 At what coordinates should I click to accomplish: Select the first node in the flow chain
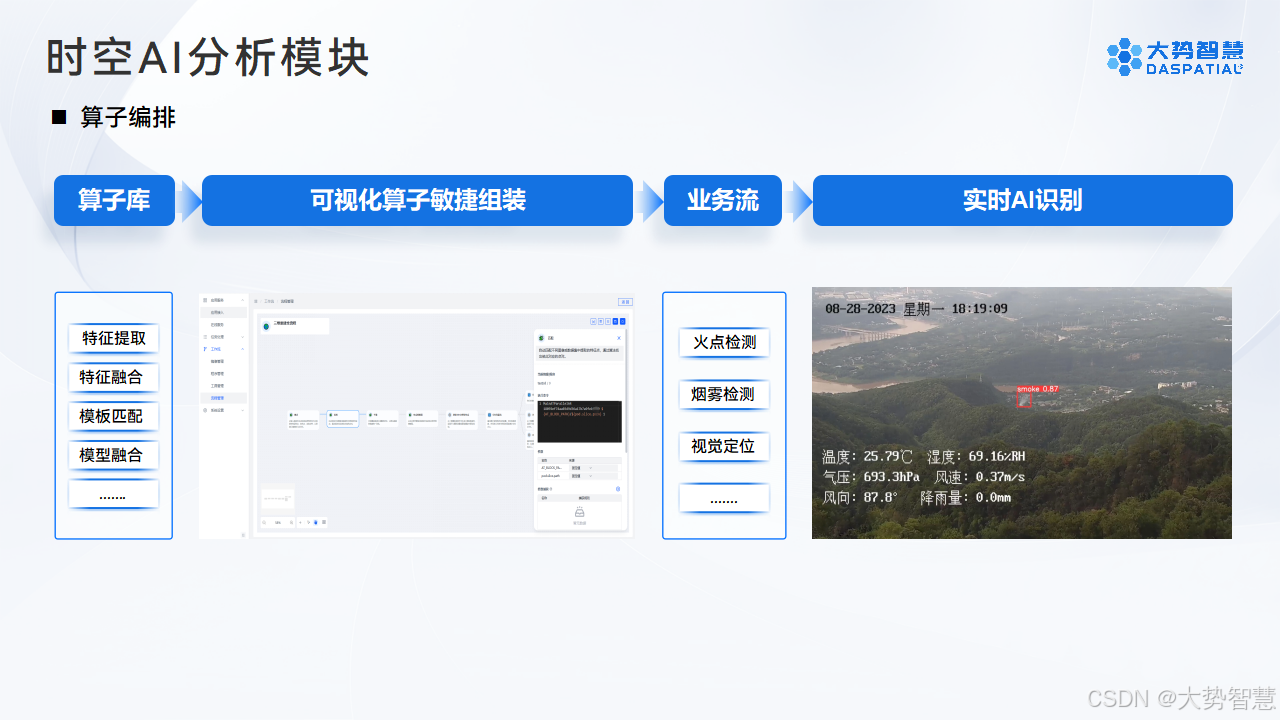tap(303, 419)
